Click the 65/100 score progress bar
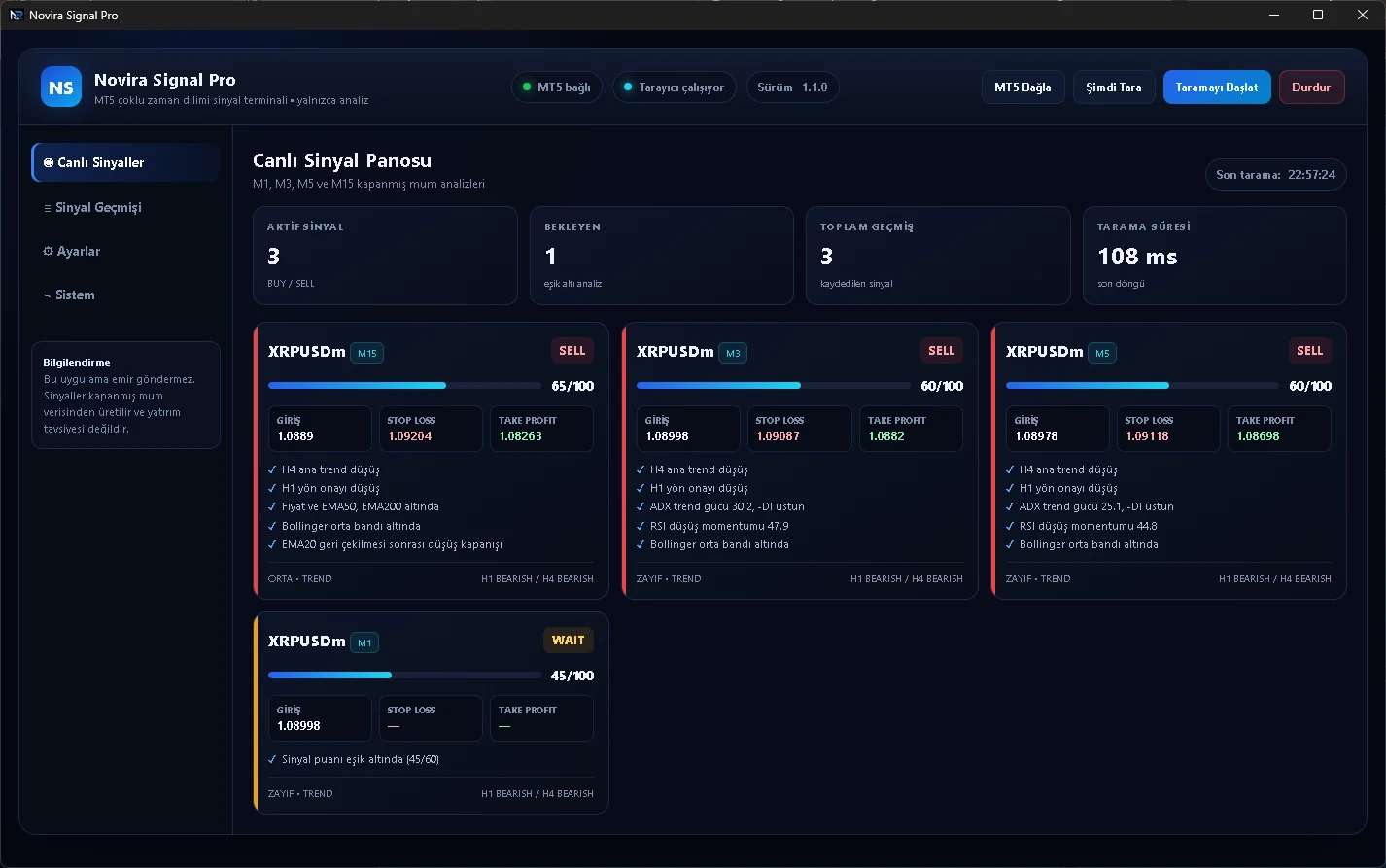This screenshot has height=868, width=1386. (404, 386)
